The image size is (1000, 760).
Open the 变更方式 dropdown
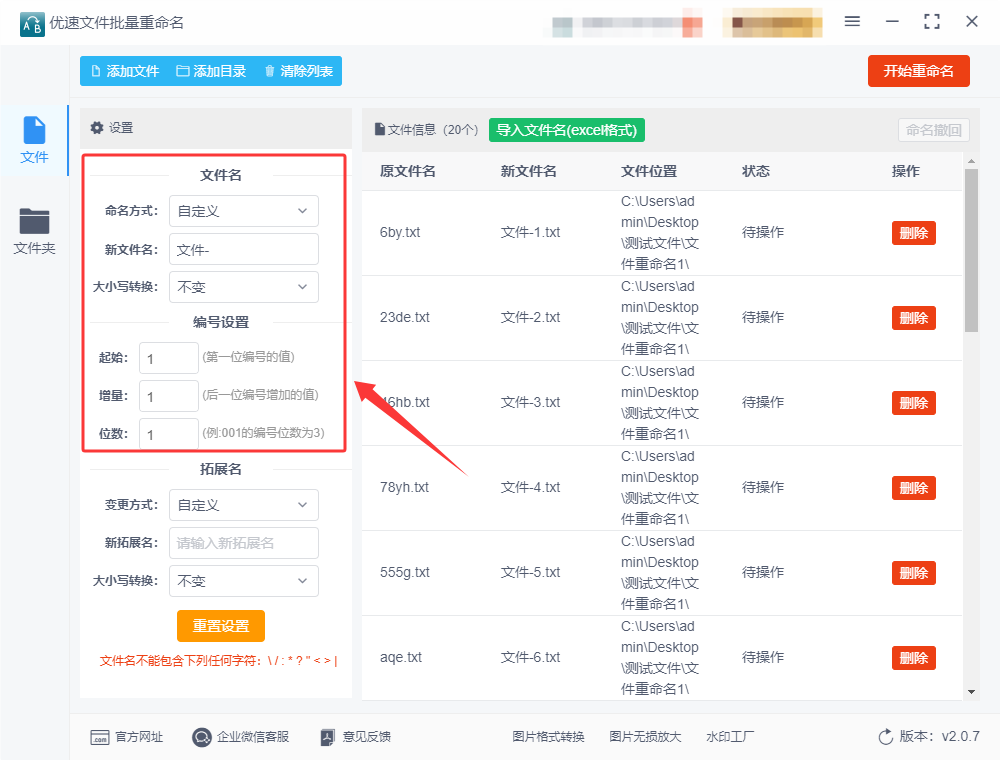coord(244,505)
